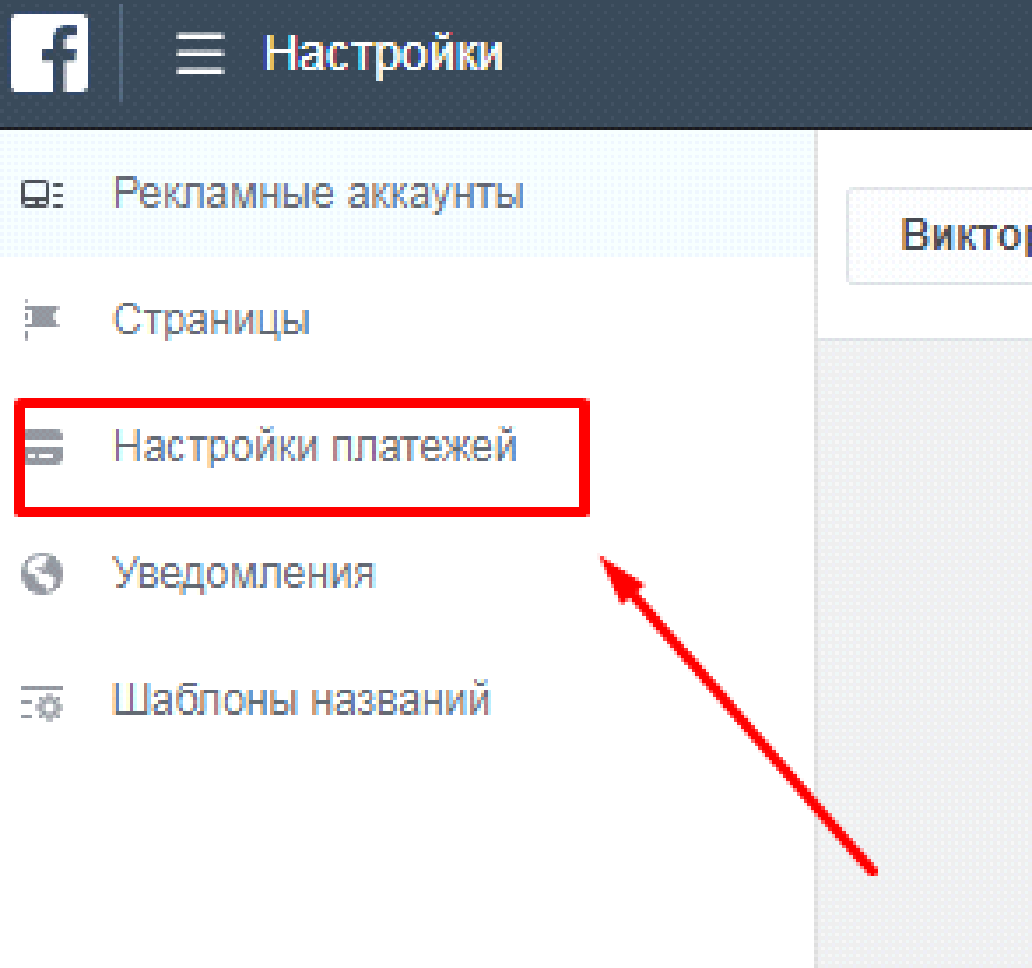This screenshot has height=968, width=1032.
Task: Go to Страницы in the sidebar
Action: click(211, 320)
